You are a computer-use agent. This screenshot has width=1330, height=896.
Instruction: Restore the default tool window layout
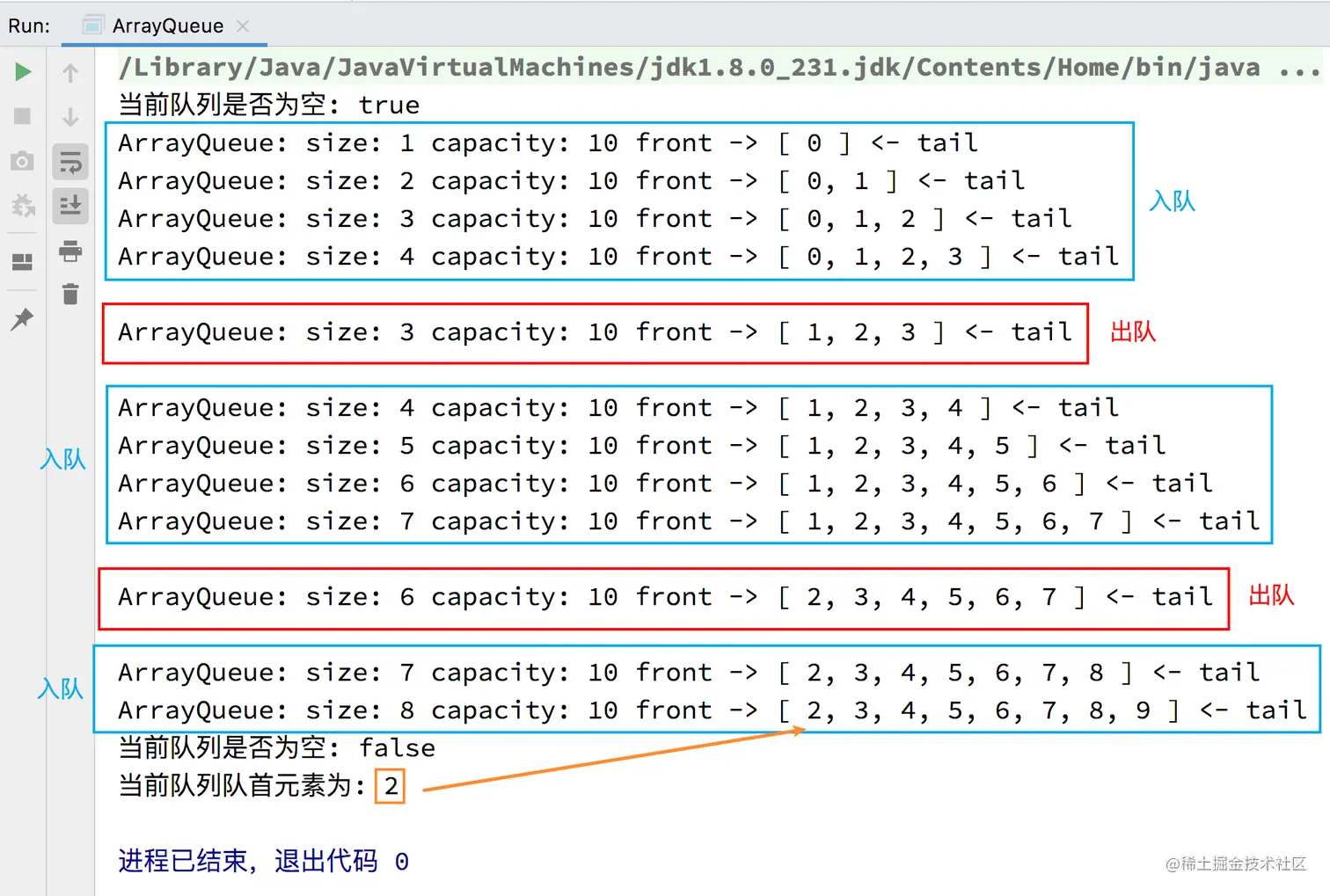coord(22,260)
